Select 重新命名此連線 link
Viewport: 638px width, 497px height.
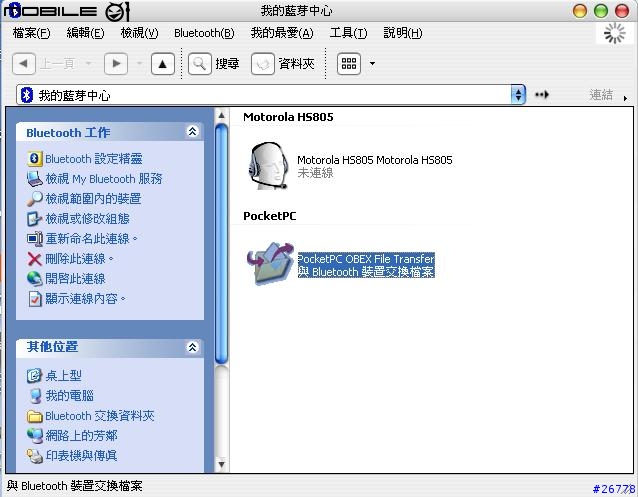(x=91, y=239)
